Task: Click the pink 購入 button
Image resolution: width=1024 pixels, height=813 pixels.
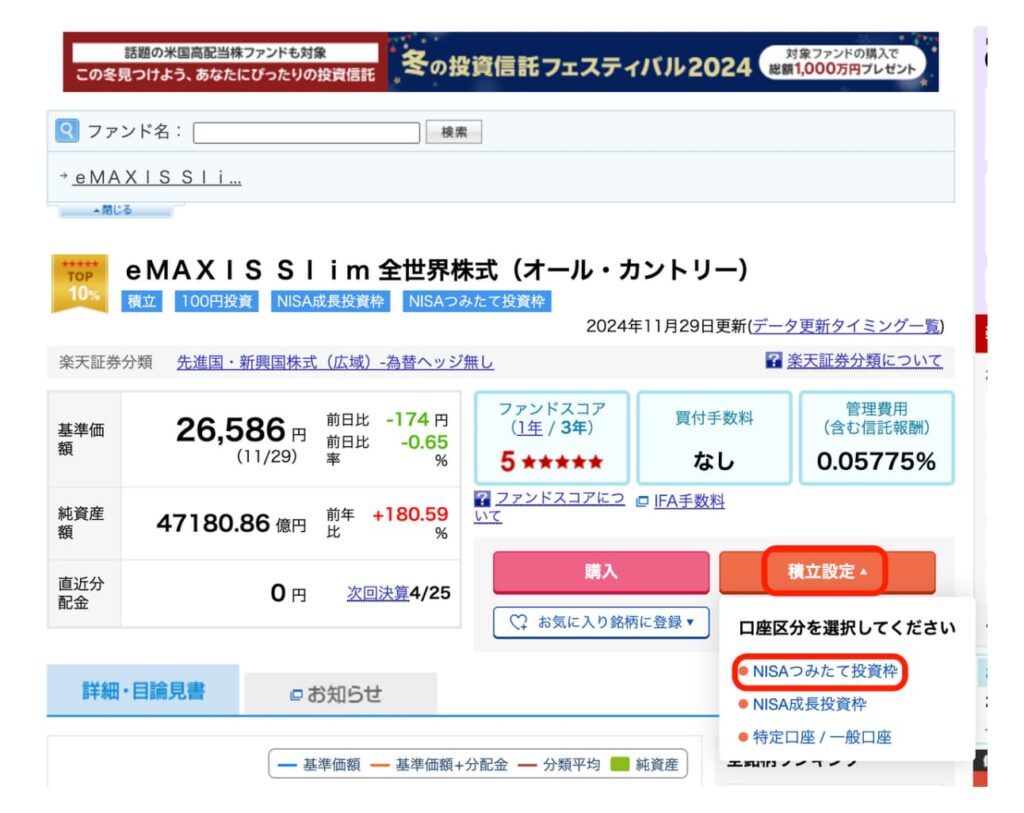Action: (601, 572)
